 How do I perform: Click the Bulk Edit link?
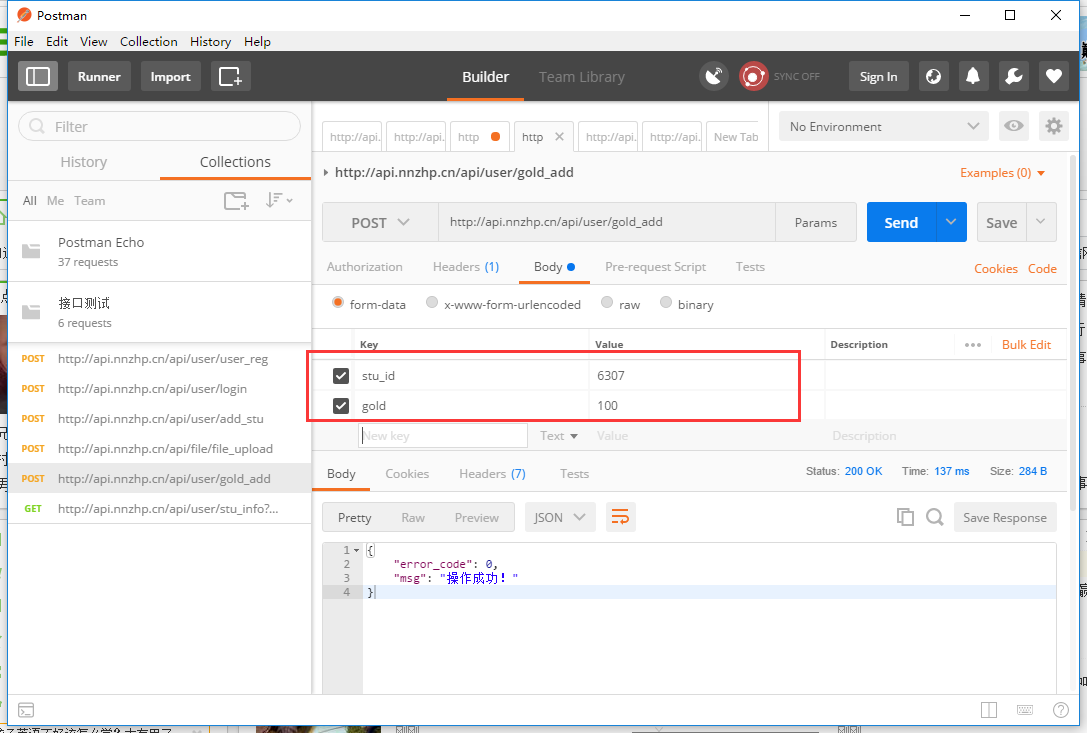coord(1026,345)
